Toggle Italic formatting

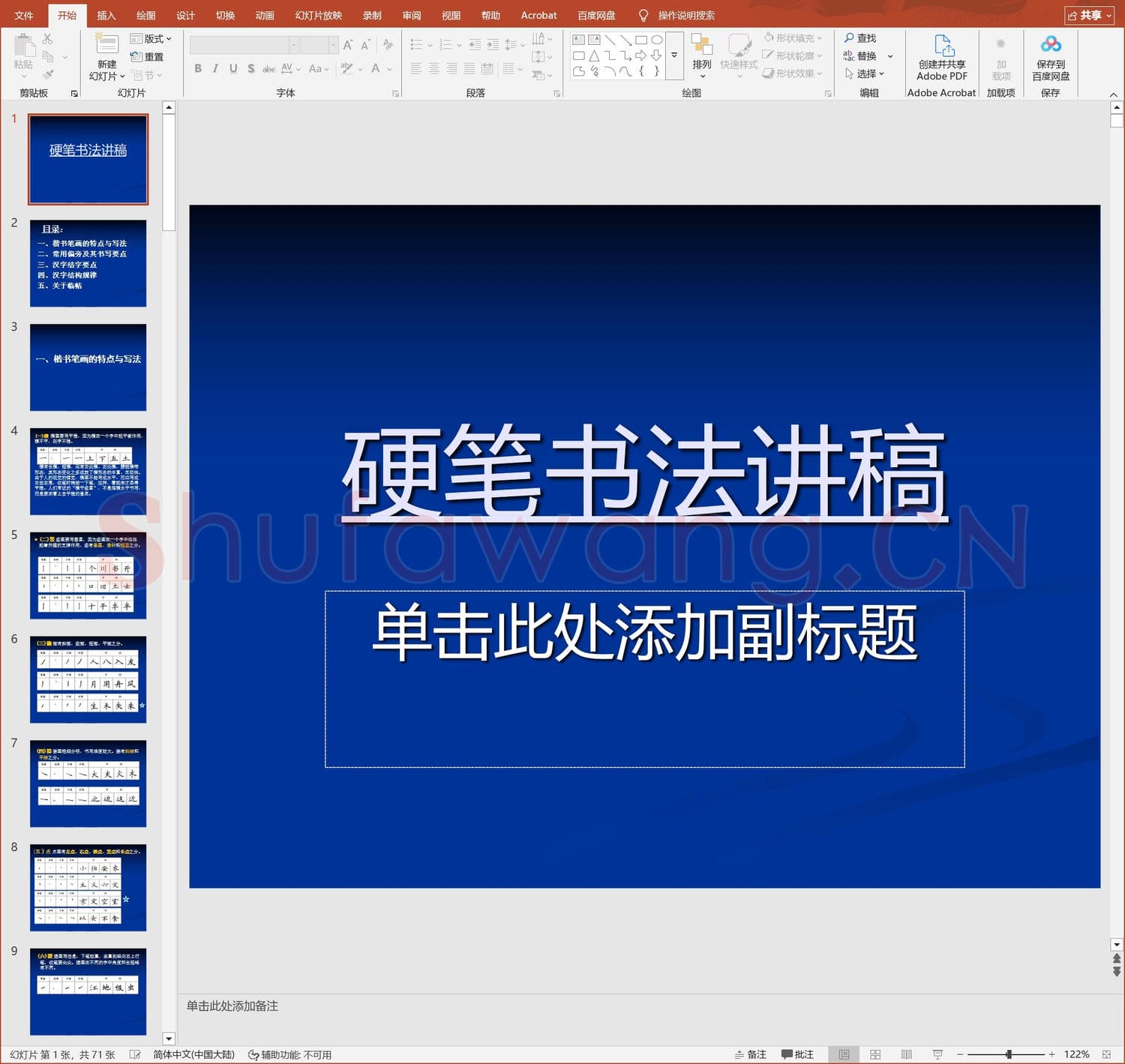215,68
